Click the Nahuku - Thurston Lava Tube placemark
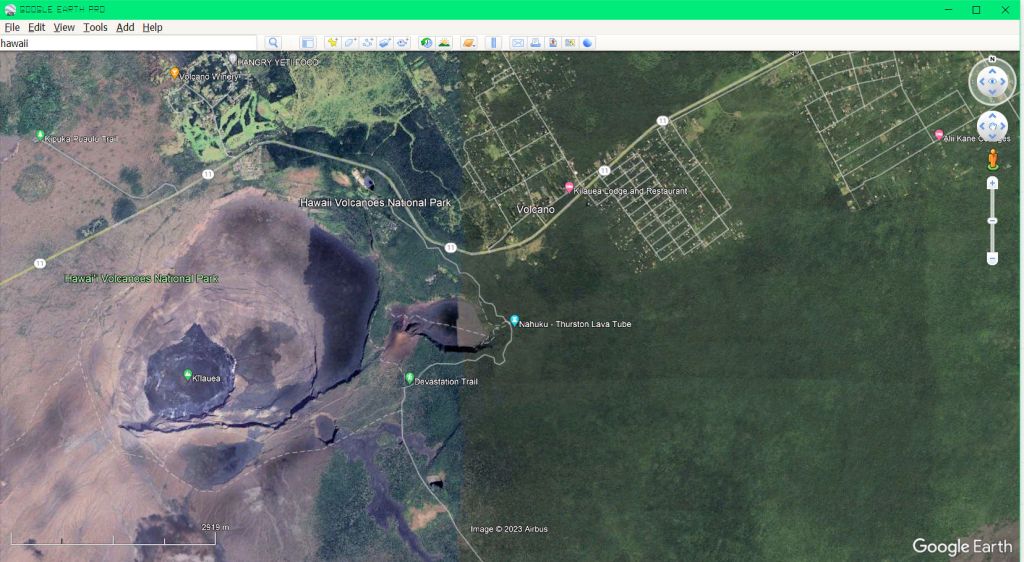Viewport: 1024px width, 562px height. [514, 321]
